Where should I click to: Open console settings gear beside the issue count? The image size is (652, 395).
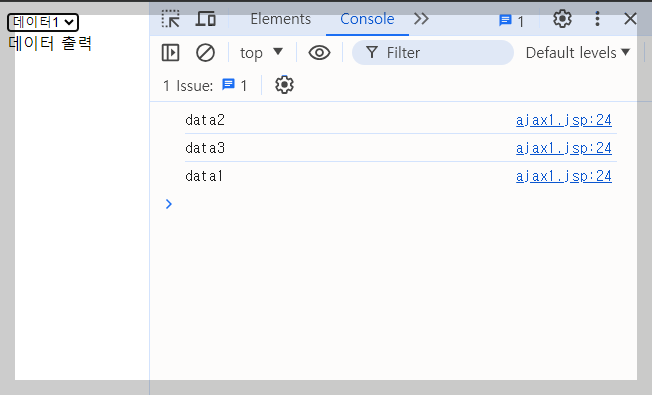[x=284, y=85]
